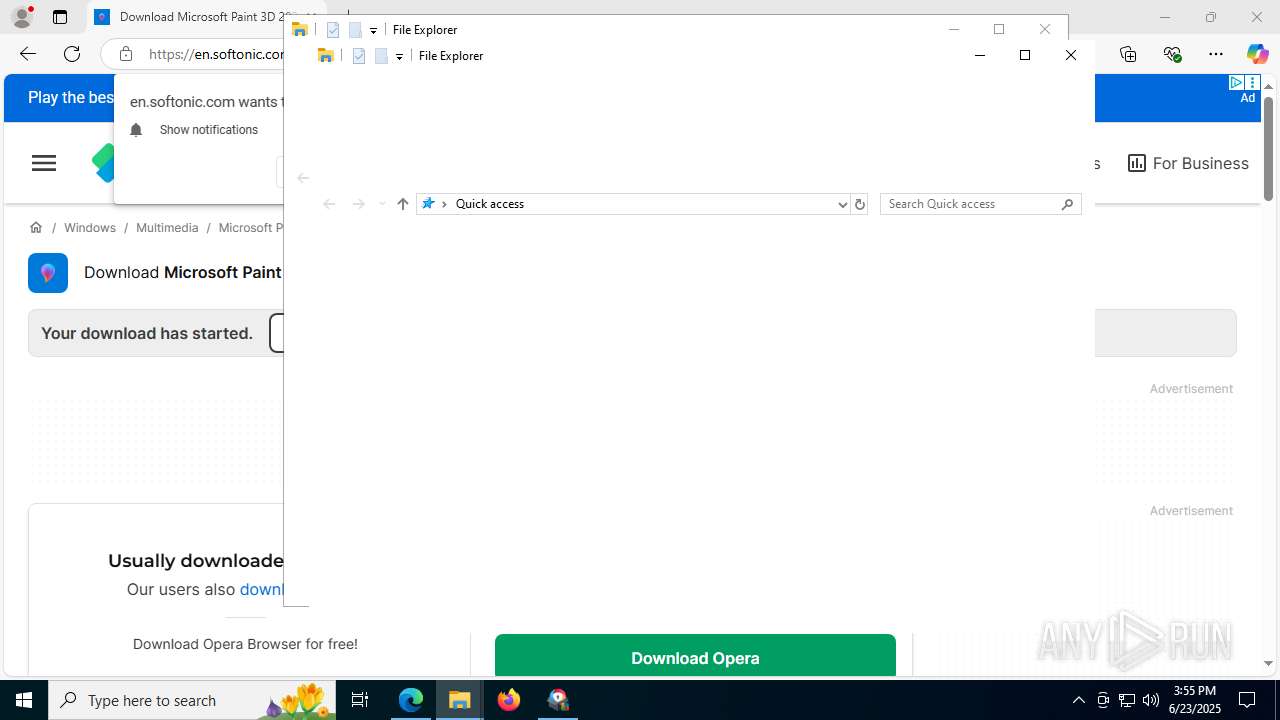Refresh Quick access in File Explorer
Screen dimensions: 1280x720
click(859, 204)
